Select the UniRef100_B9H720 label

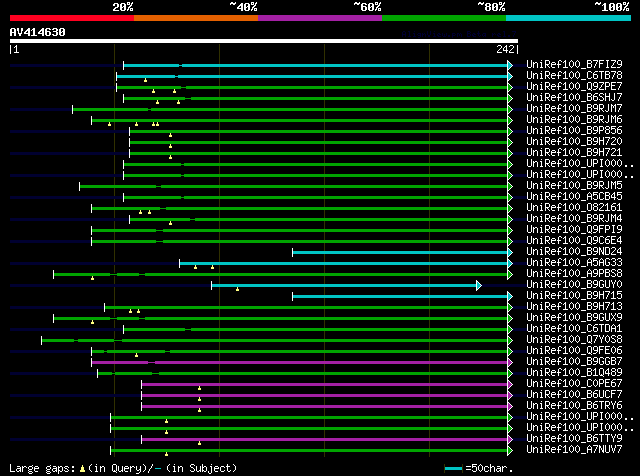coord(574,142)
